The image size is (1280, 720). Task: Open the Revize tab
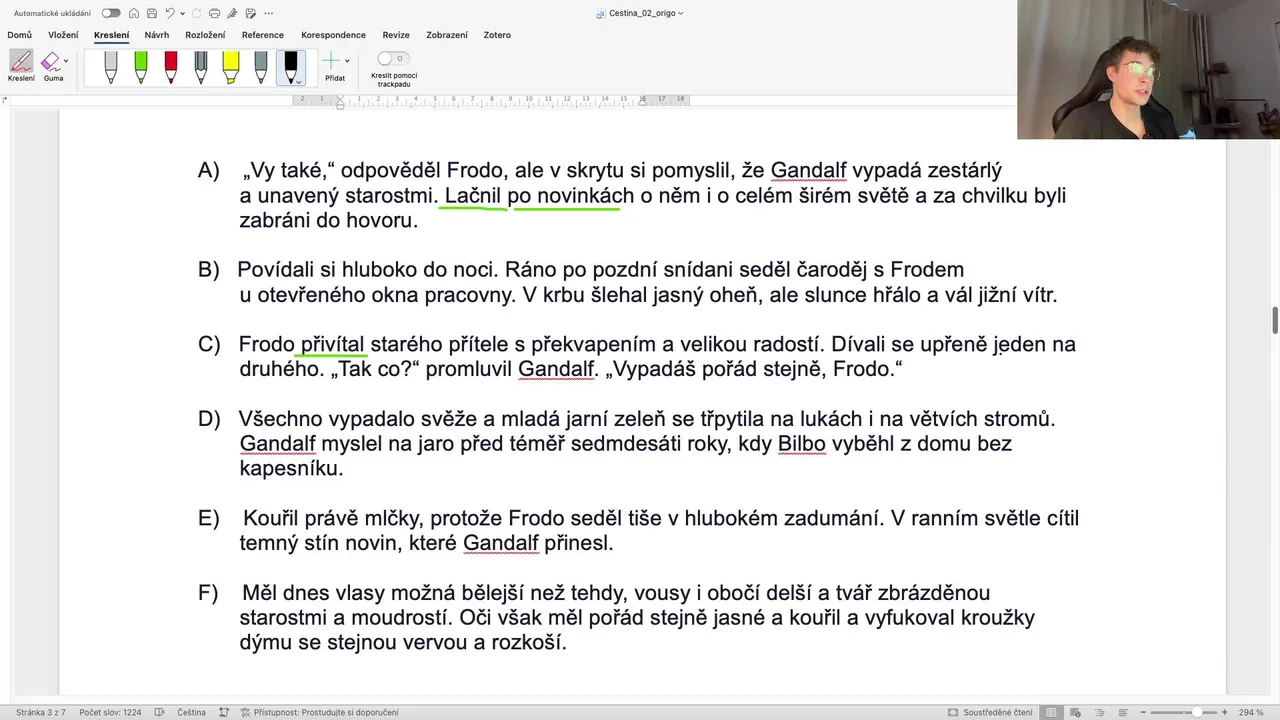coord(396,35)
